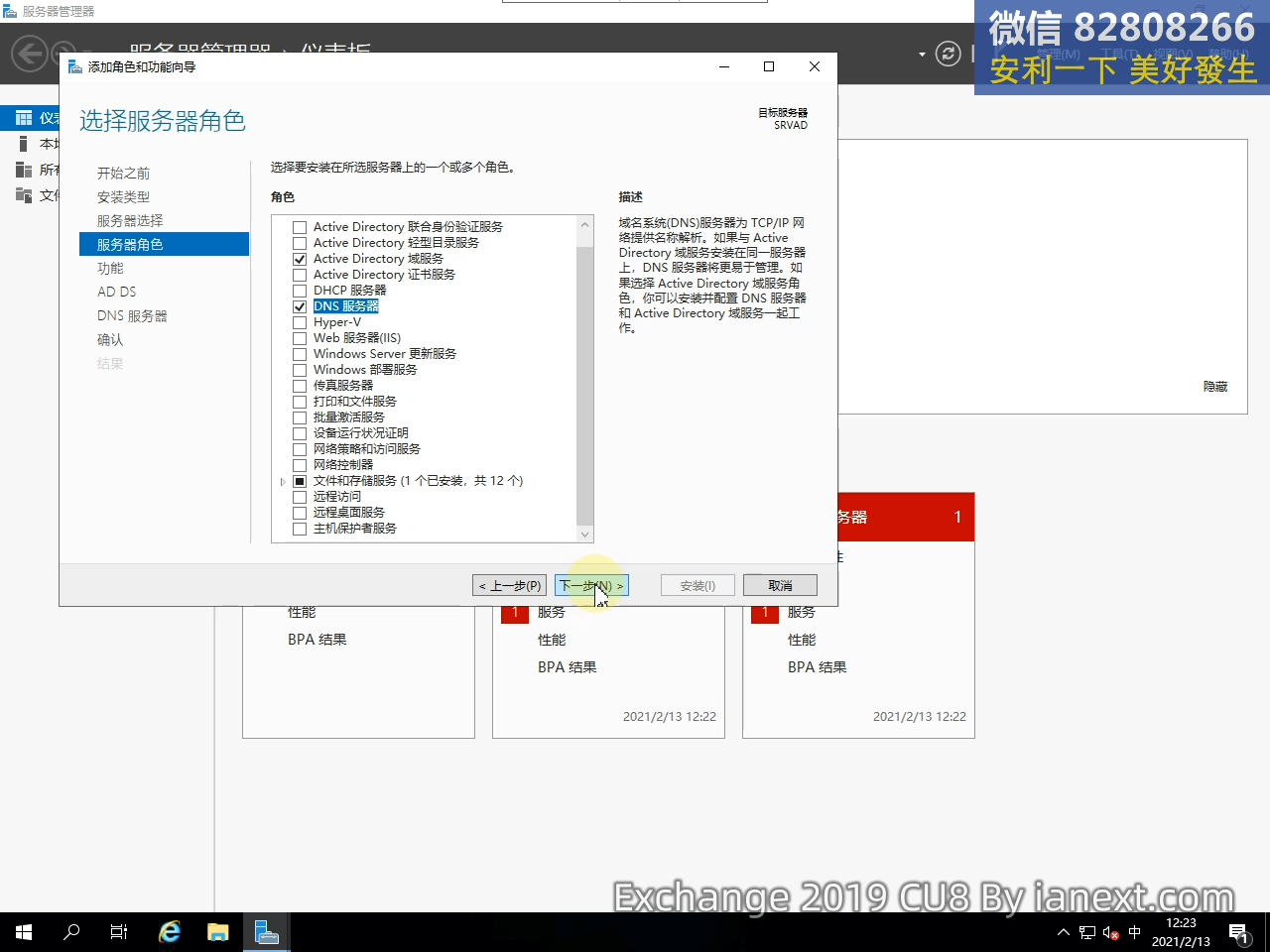Open Windows Start menu
Image resolution: width=1270 pixels, height=952 pixels.
[24, 932]
